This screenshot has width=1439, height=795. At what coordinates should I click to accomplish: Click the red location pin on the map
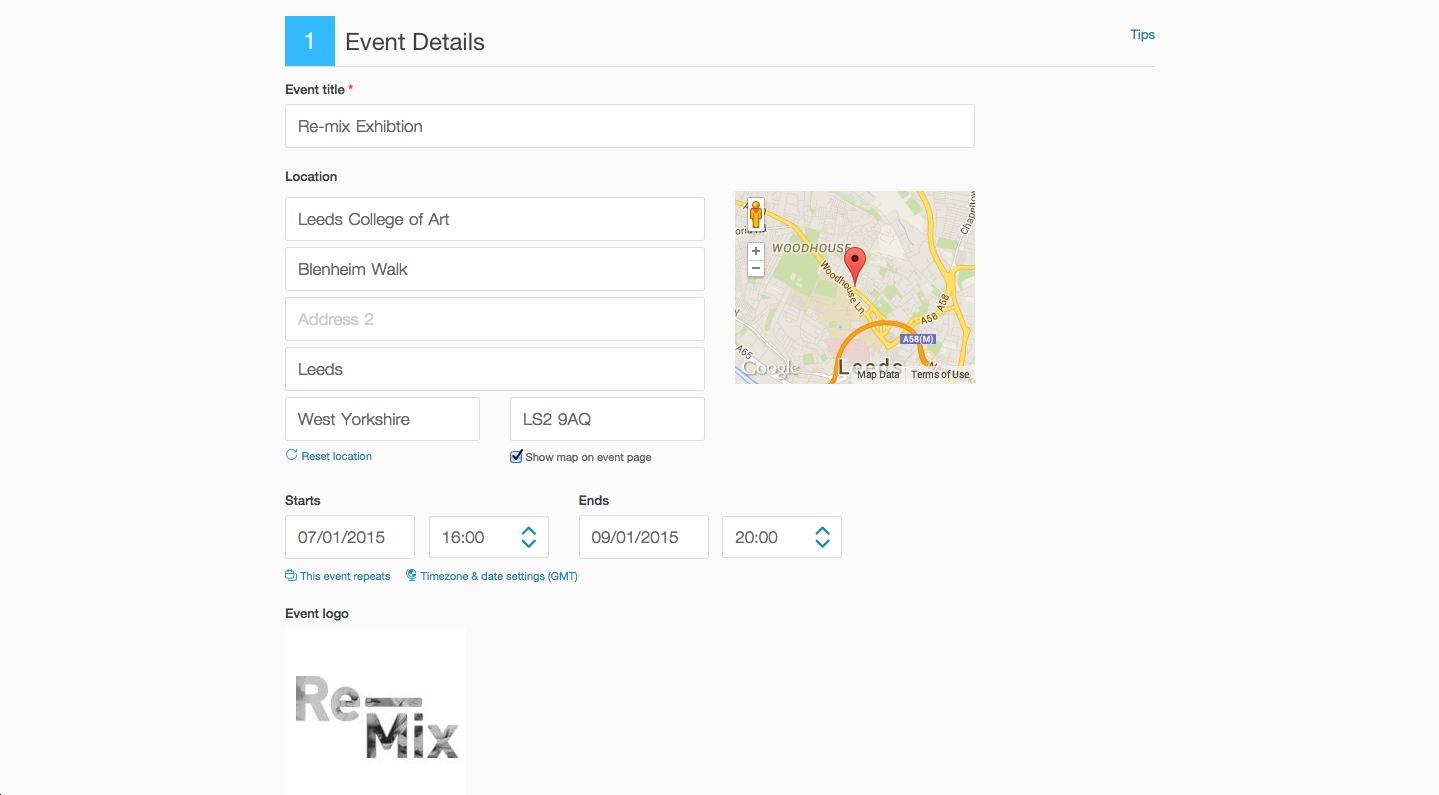[x=854, y=265]
